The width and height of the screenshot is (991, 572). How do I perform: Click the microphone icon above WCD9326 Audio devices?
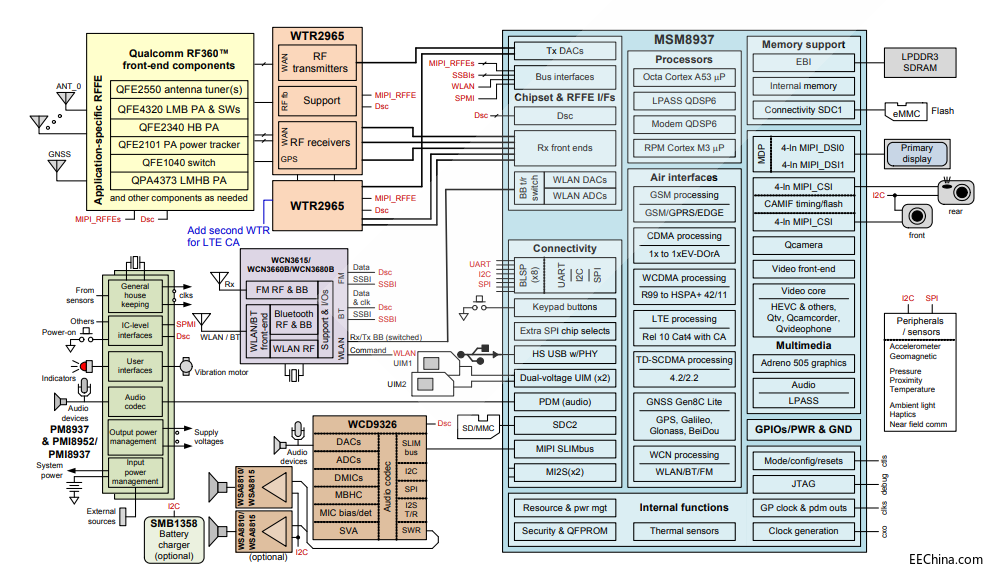pyautogui.click(x=295, y=431)
